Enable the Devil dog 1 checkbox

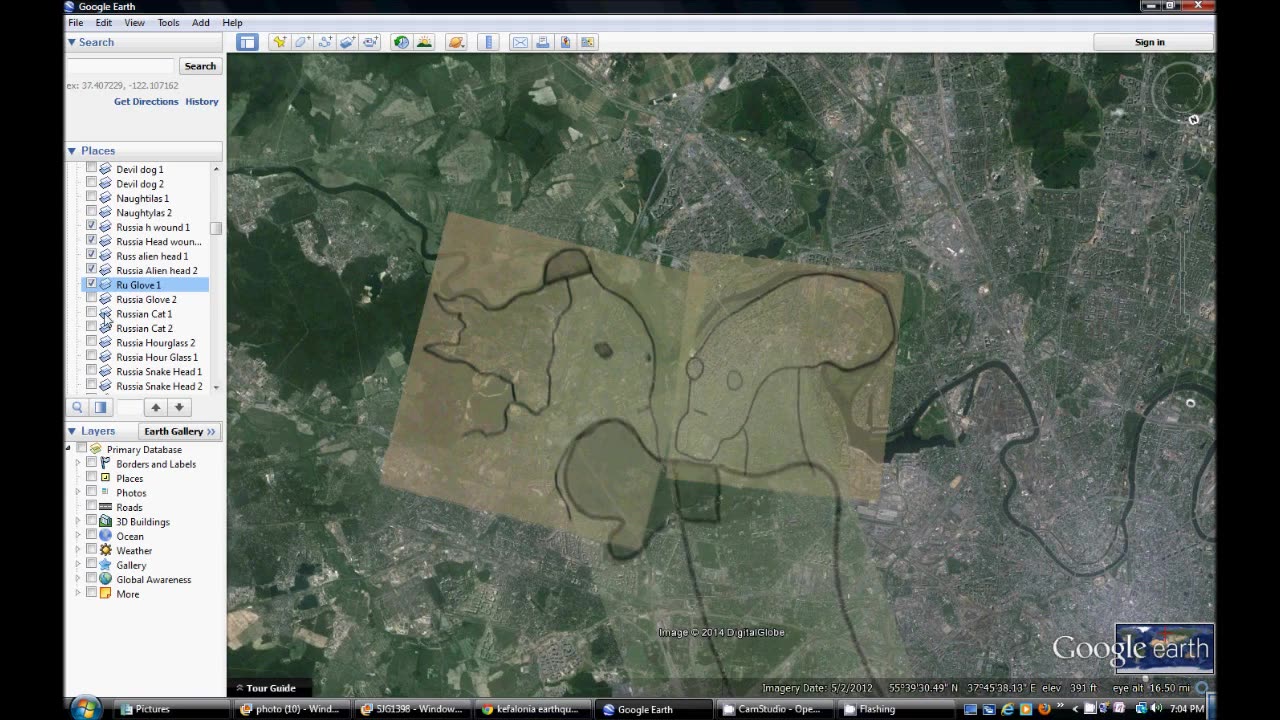pos(91,169)
